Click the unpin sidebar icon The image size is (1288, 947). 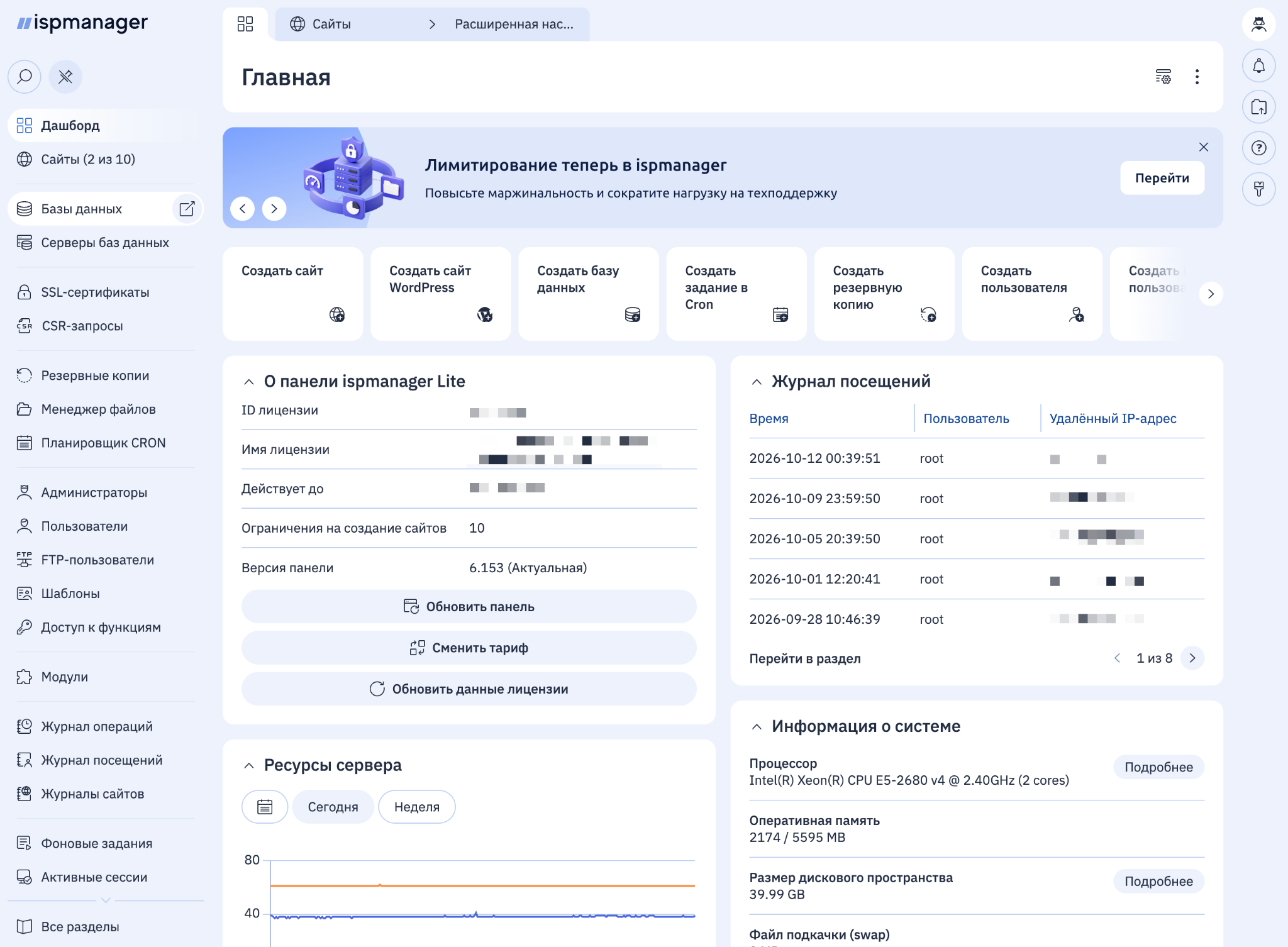point(65,77)
